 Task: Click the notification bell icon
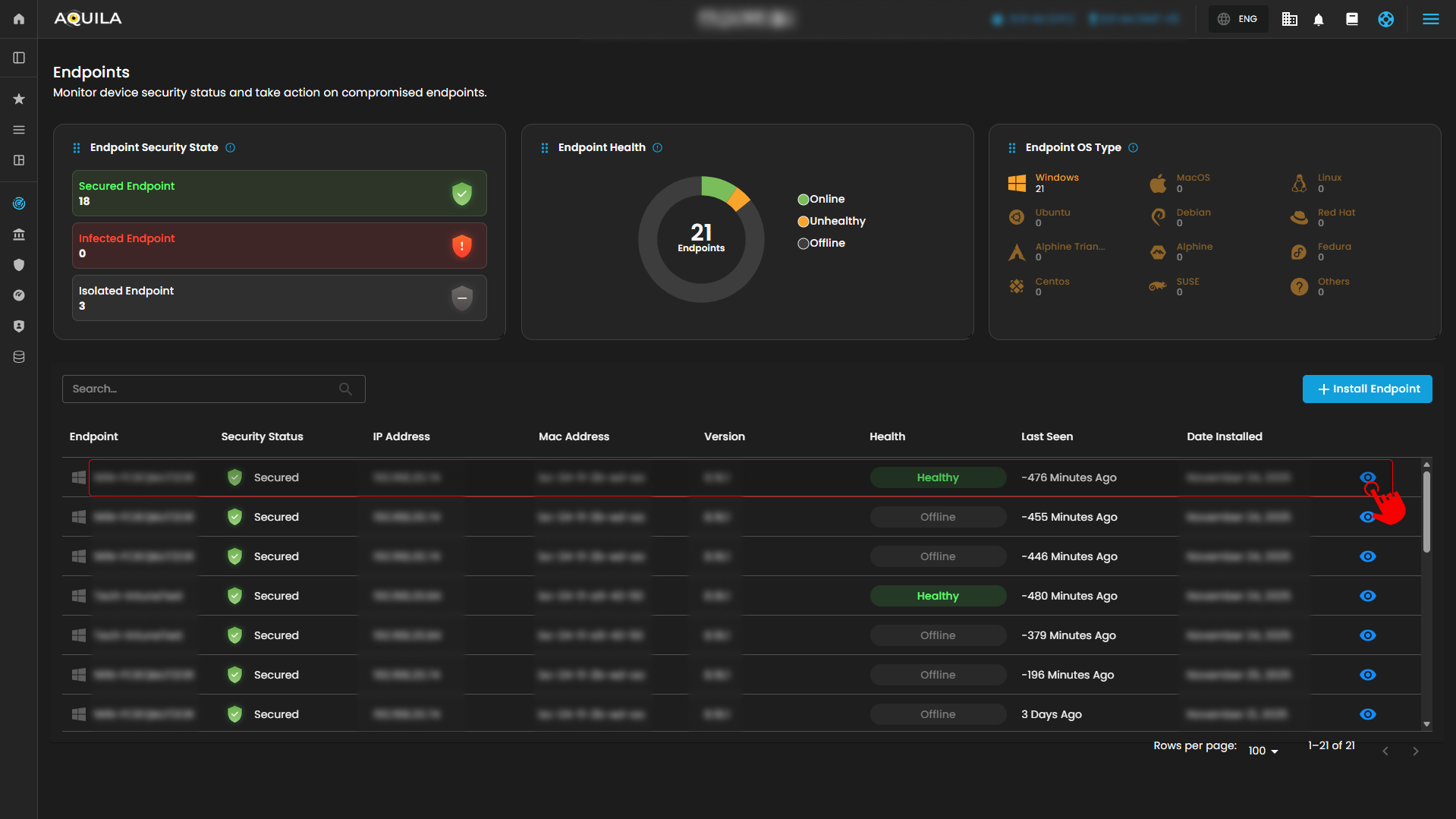pyautogui.click(x=1319, y=20)
